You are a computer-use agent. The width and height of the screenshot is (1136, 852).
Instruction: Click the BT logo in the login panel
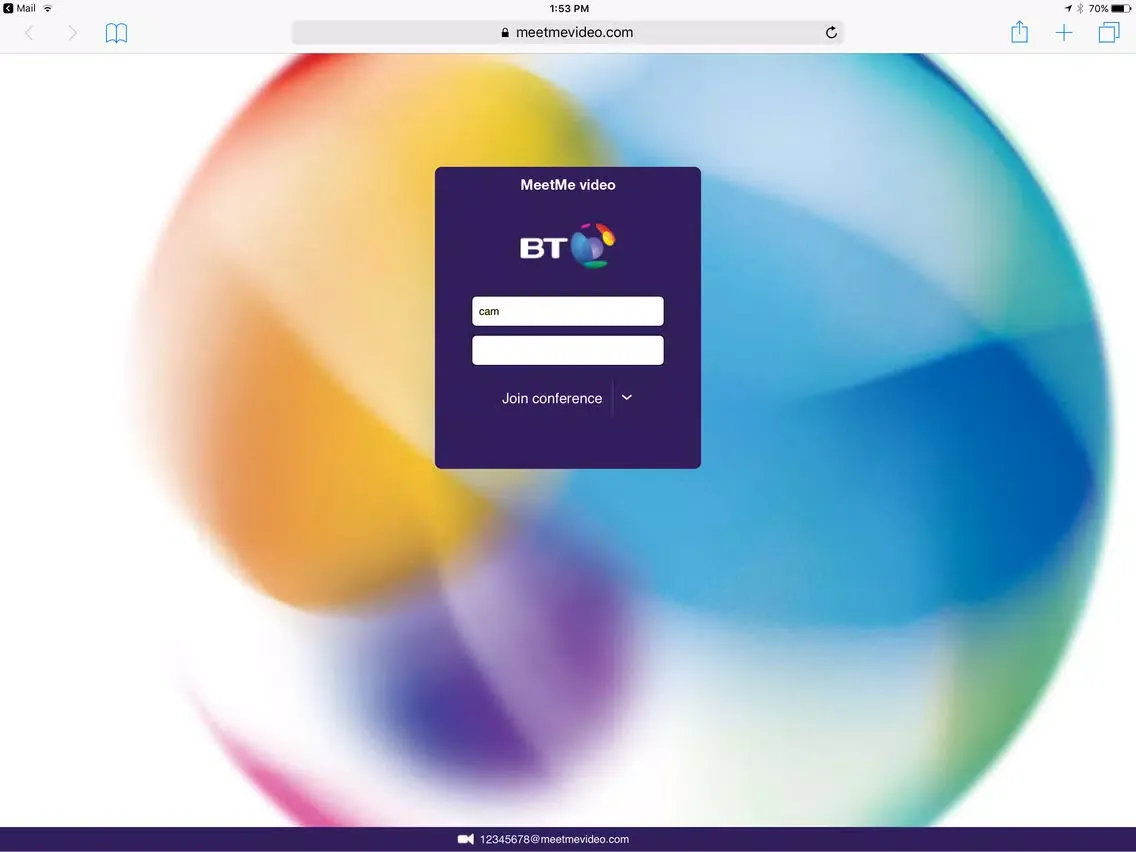(x=567, y=246)
